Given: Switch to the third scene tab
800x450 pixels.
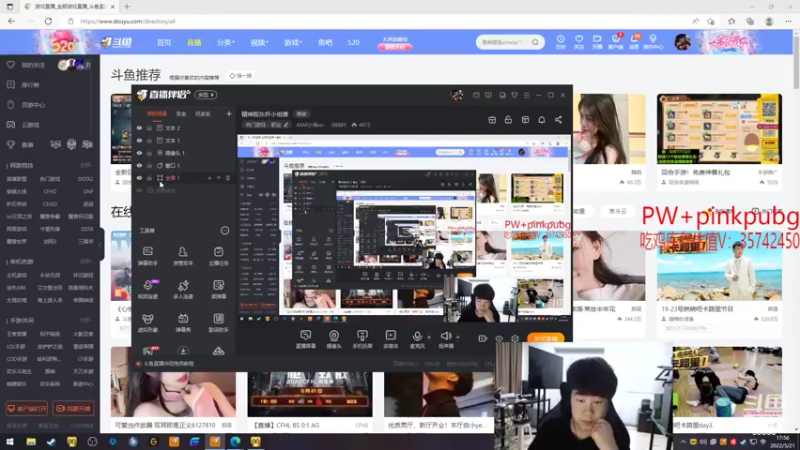Looking at the screenshot, I should tap(203, 114).
